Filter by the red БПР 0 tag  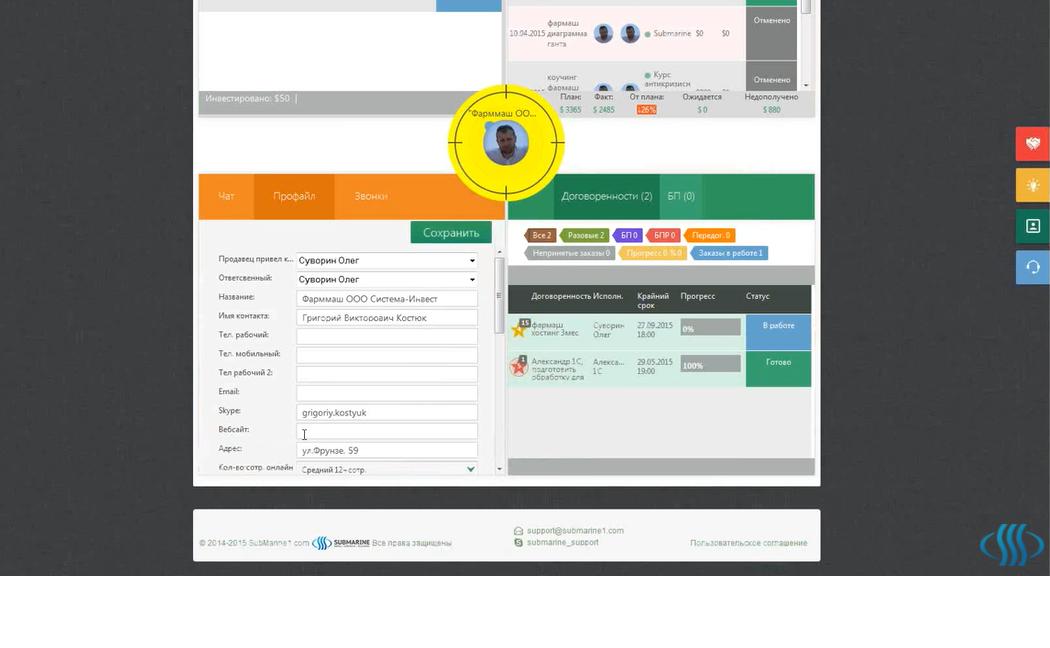point(664,235)
